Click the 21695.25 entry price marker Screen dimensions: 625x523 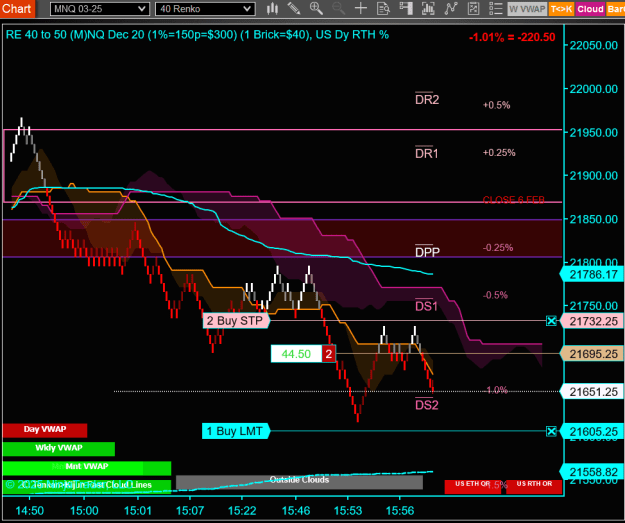(x=593, y=354)
